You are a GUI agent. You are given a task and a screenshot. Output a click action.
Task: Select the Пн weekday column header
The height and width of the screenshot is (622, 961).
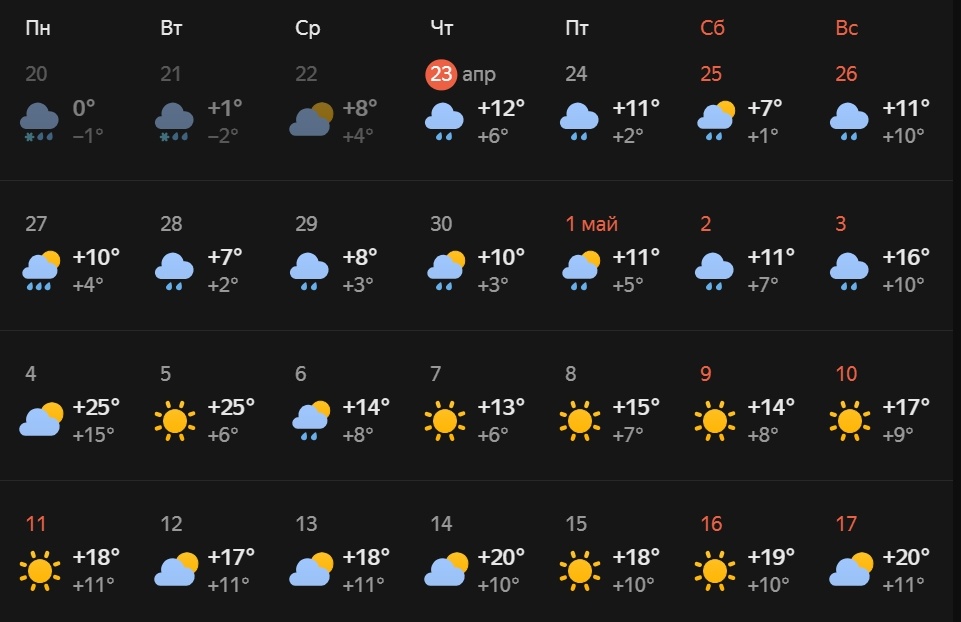point(36,28)
